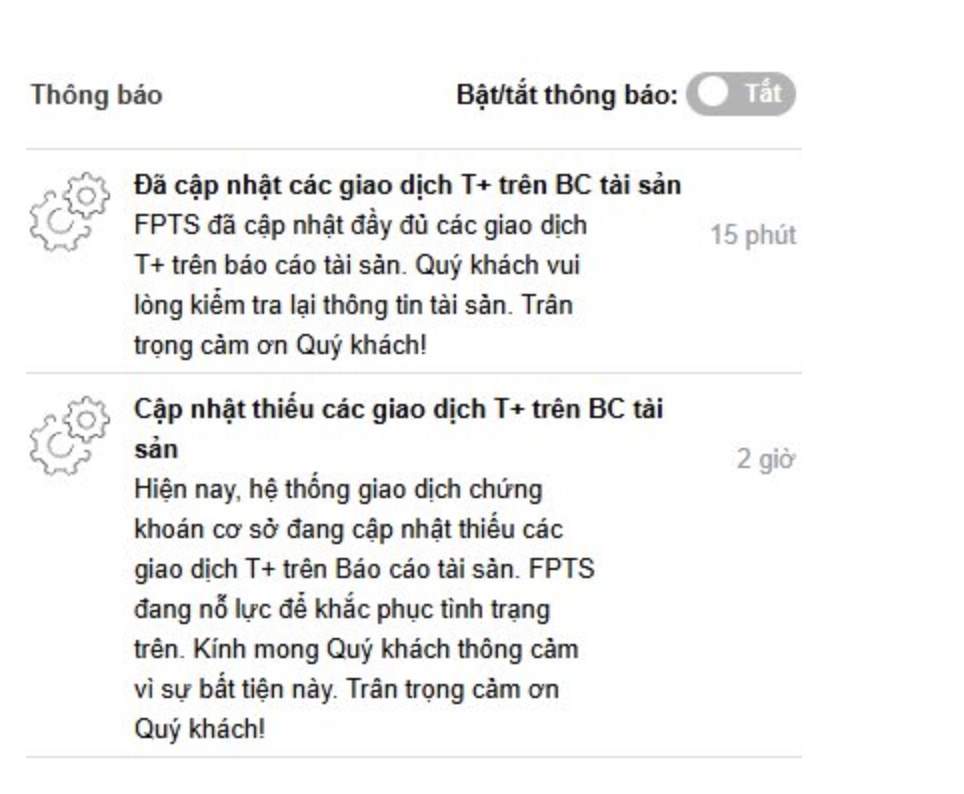Click the "Bật/tắt thông báo:" label
The height and width of the screenshot is (794, 964).
(567, 95)
